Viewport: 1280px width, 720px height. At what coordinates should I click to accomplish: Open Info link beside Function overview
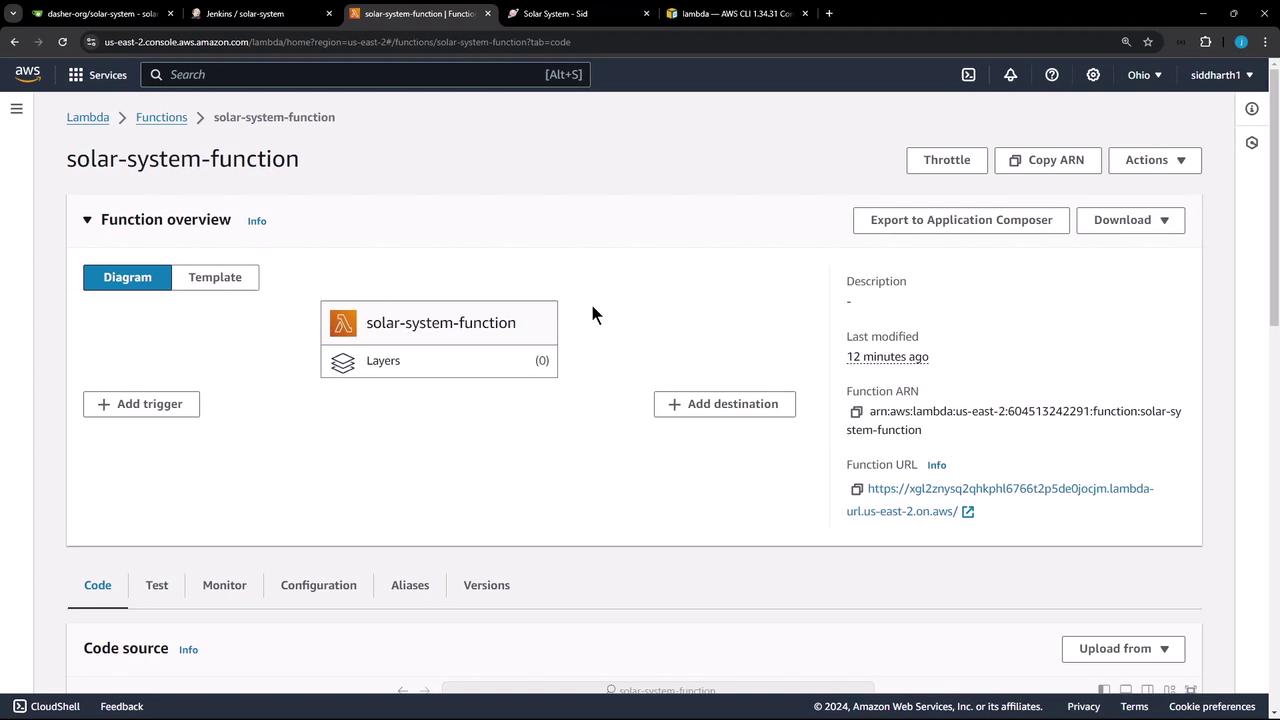[257, 221]
